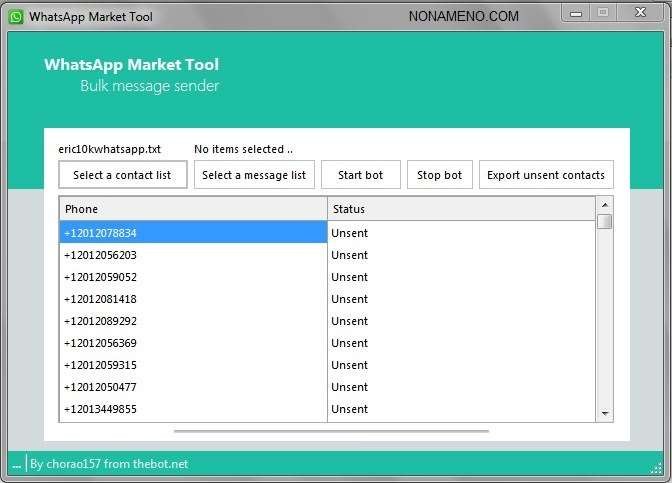This screenshot has height=483, width=672.
Task: Maximize the WhatsApp Market Tool window
Action: click(x=602, y=12)
